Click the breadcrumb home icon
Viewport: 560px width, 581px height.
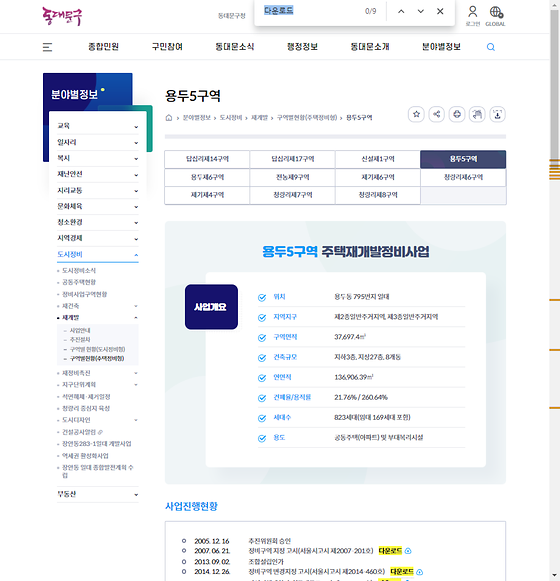click(x=169, y=118)
